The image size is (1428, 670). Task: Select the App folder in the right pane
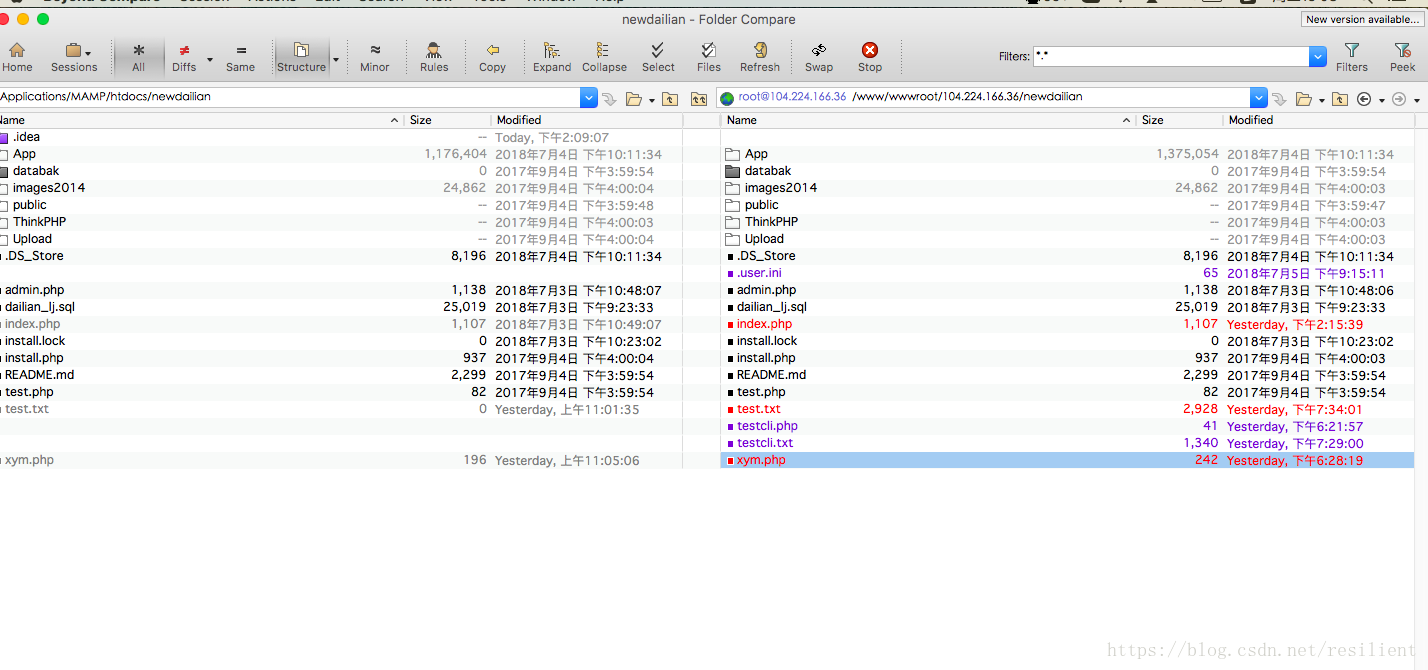pos(756,154)
